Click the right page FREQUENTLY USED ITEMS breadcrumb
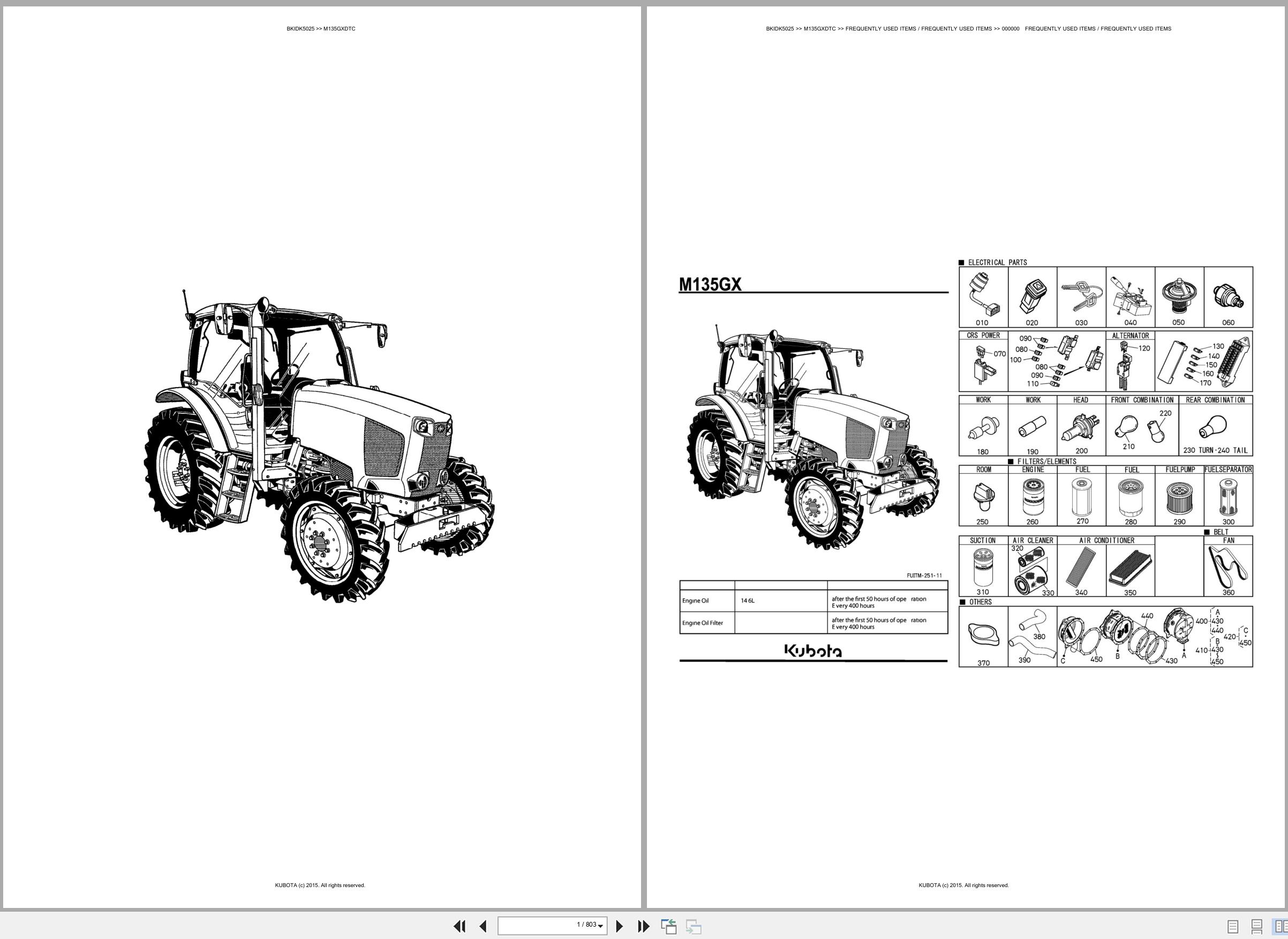 (968, 28)
